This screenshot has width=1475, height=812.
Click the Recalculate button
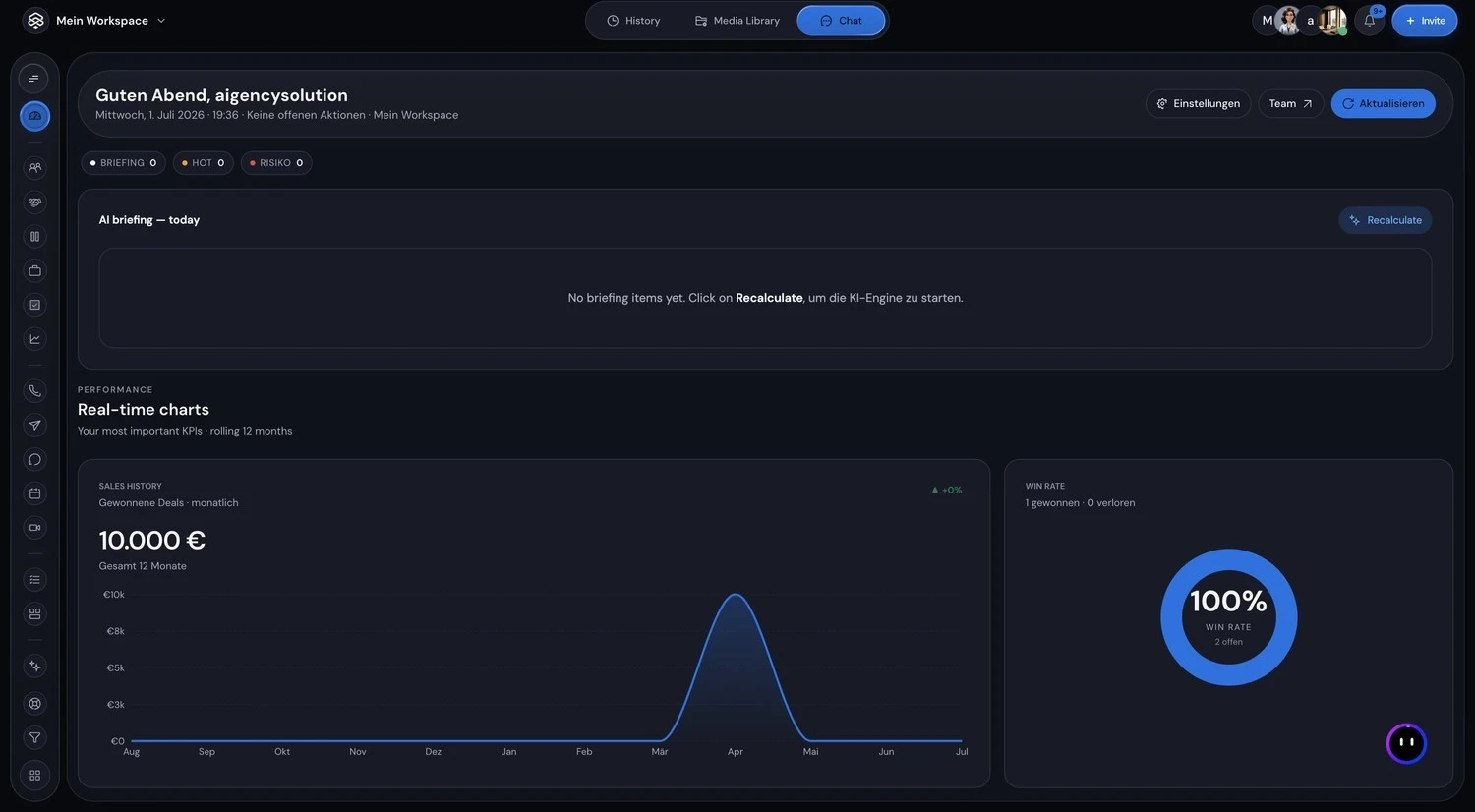click(1385, 220)
